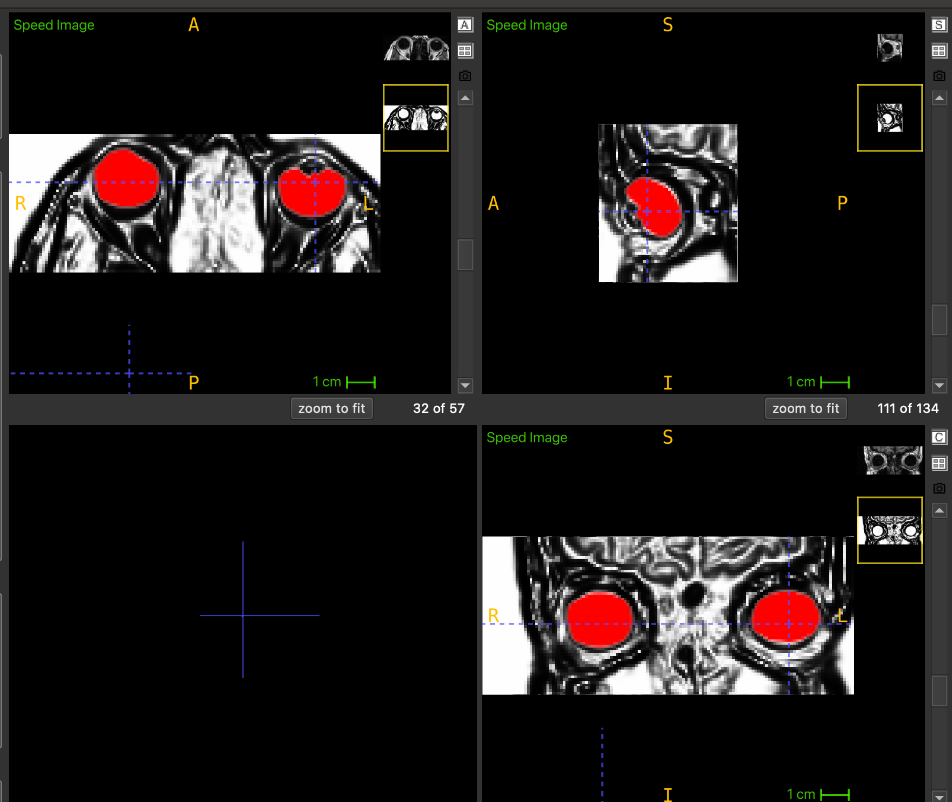The width and height of the screenshot is (952, 802).
Task: Click the sagittal slice slider handle
Action: click(x=938, y=319)
